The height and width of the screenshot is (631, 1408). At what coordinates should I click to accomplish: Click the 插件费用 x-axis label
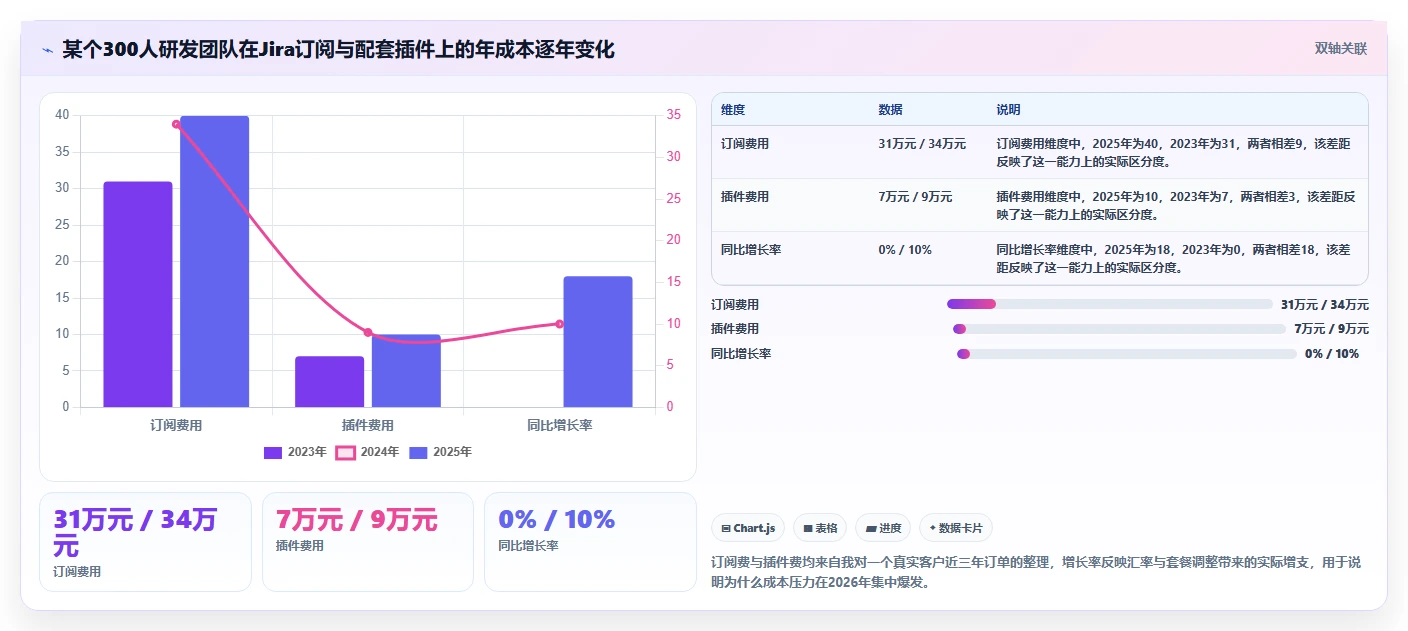click(368, 425)
